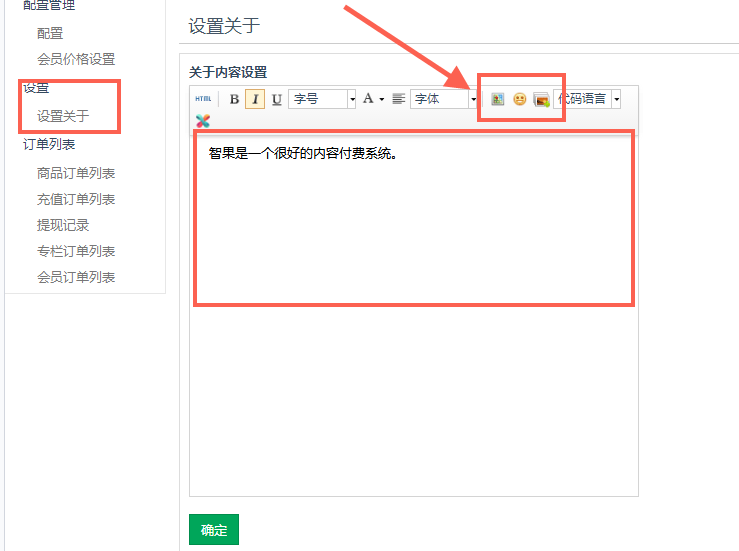This screenshot has height=551, width=739.
Task: Click the text 智果是一个很好的内容付费系统。
Action: tap(303, 153)
